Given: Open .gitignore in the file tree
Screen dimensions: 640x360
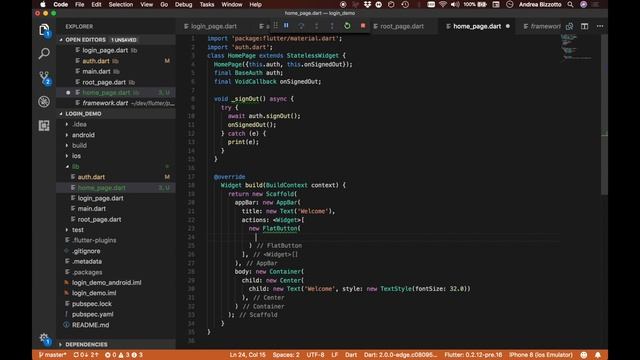Looking at the screenshot, I should point(86,251).
